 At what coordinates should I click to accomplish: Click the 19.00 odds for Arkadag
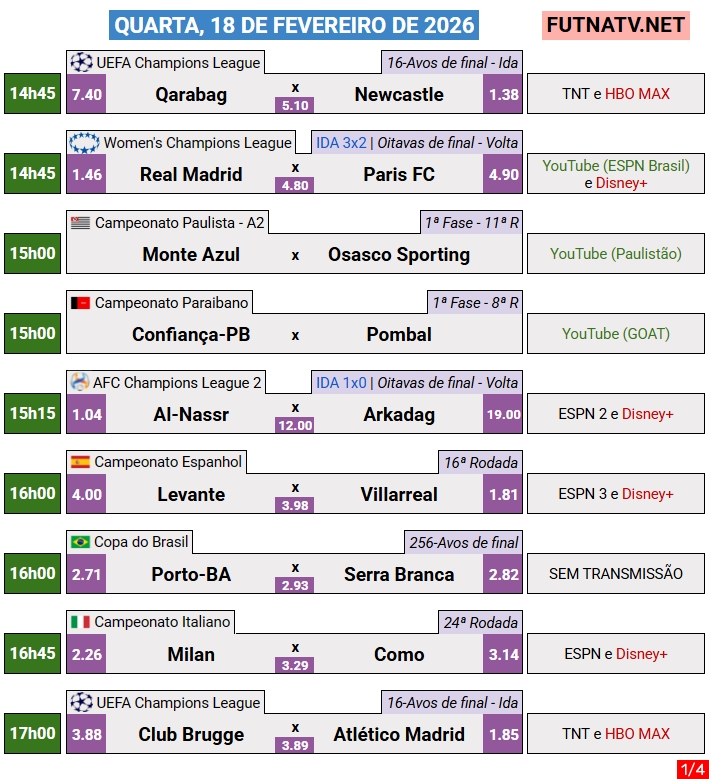(503, 414)
